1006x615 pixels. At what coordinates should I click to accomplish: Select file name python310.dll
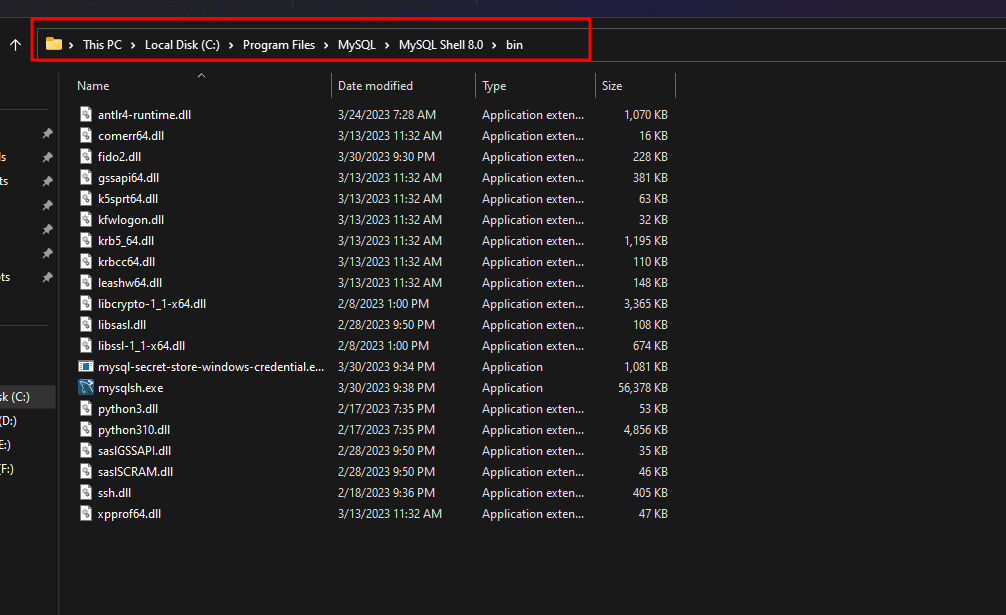[134, 430]
